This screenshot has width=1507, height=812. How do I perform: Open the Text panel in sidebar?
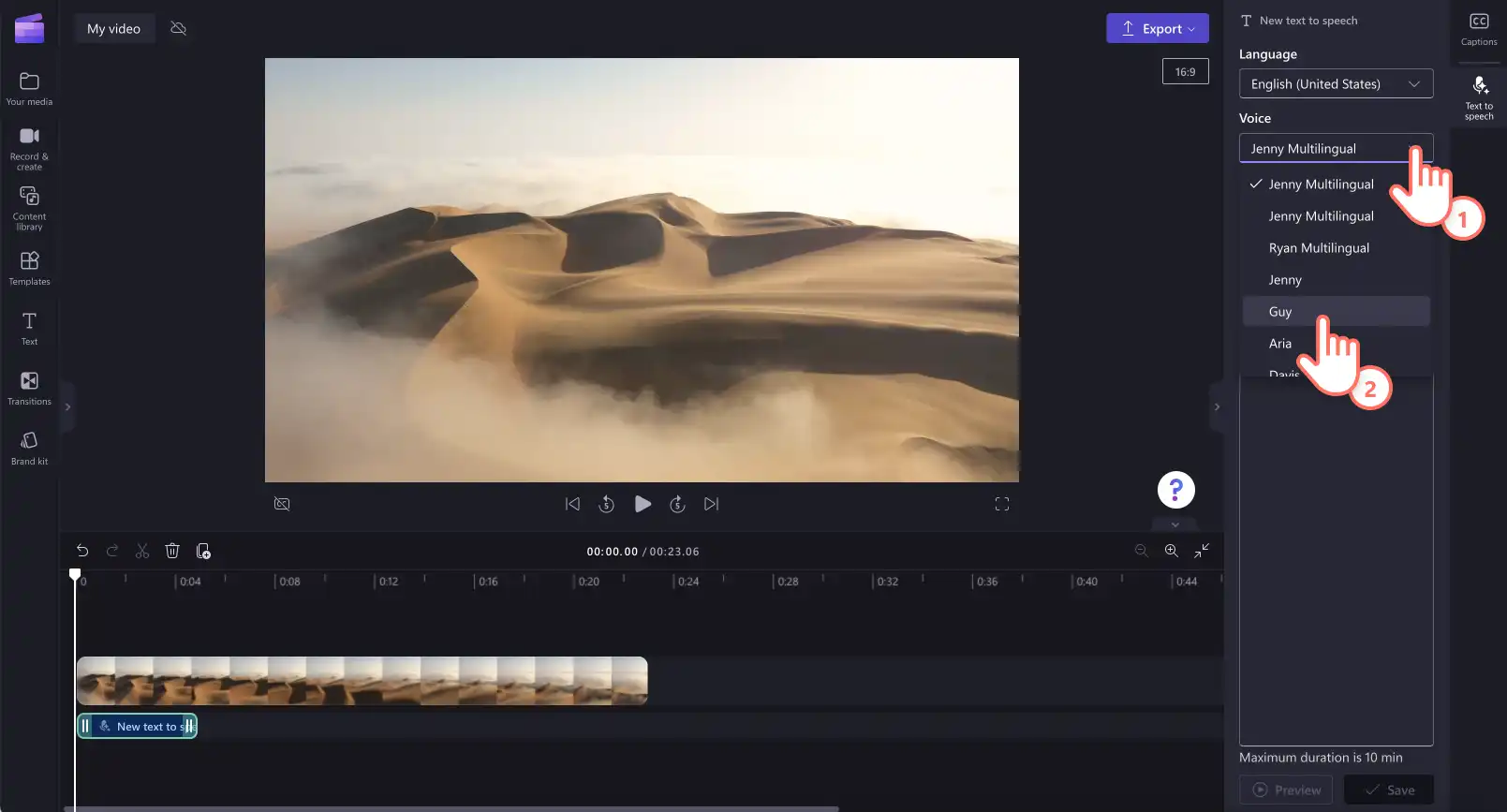pyautogui.click(x=29, y=328)
